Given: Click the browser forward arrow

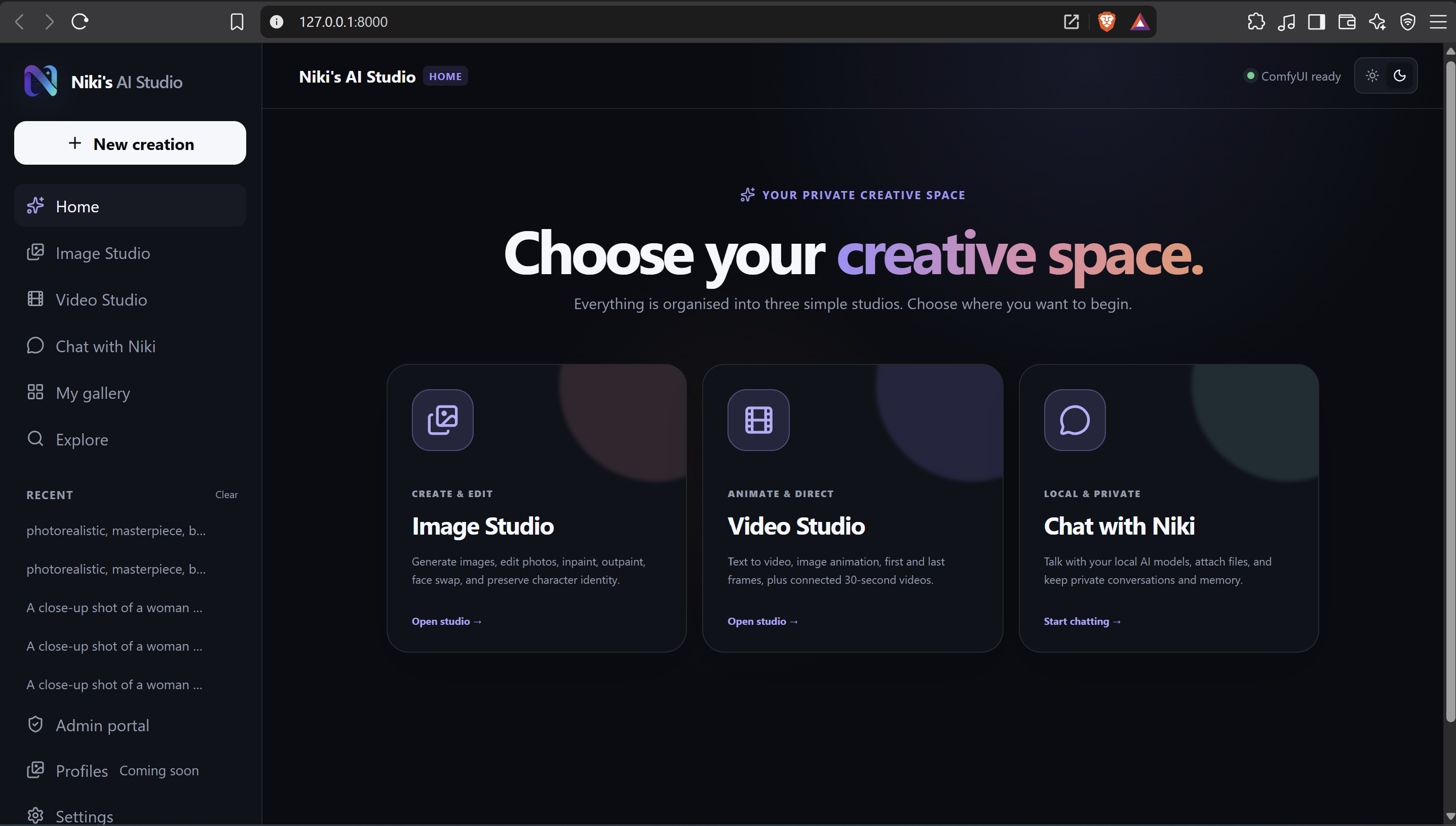Looking at the screenshot, I should (49, 22).
